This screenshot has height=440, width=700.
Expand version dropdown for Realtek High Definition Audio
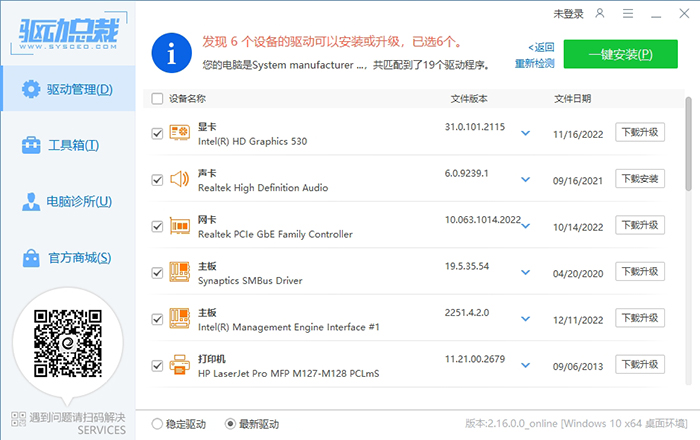coord(526,180)
